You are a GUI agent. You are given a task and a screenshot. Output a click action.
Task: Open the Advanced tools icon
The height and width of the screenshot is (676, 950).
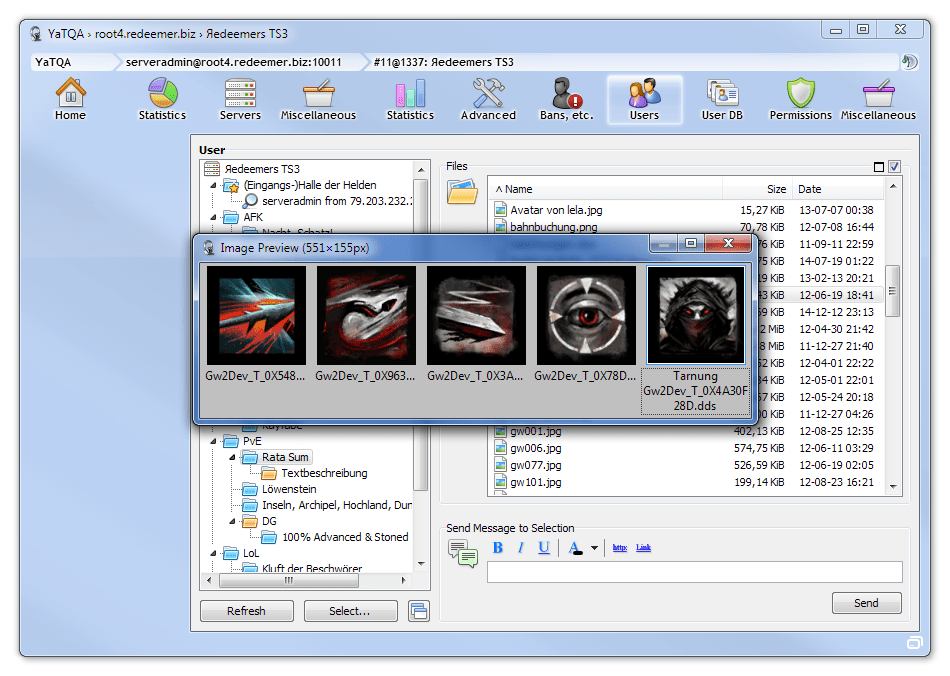point(488,100)
